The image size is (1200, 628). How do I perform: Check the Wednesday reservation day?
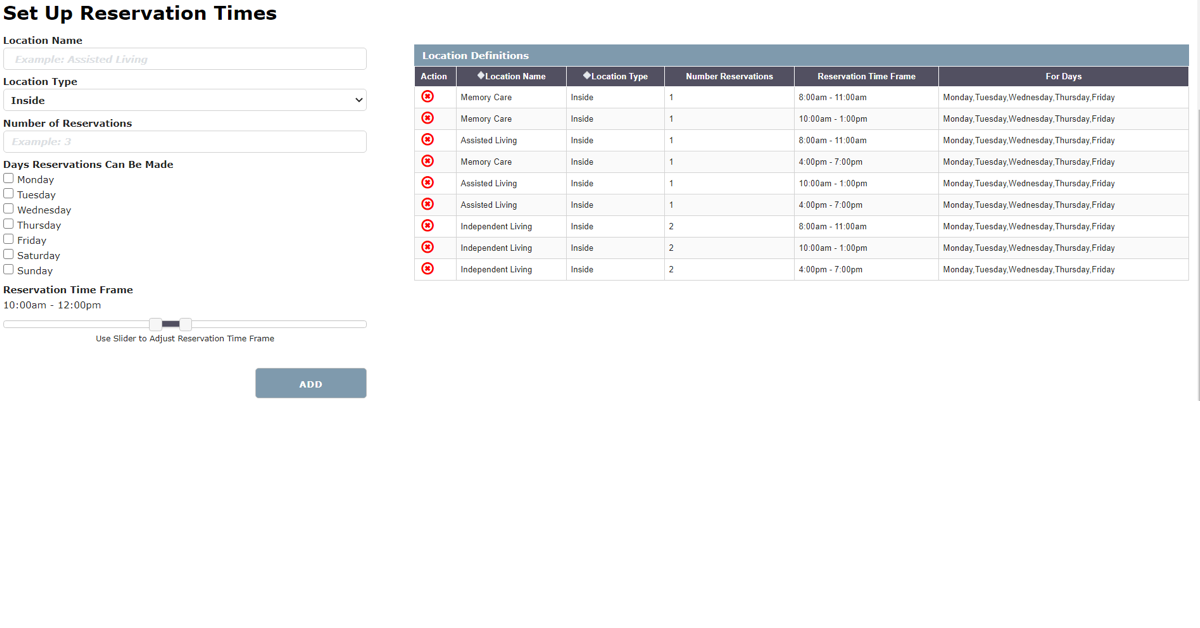point(9,209)
